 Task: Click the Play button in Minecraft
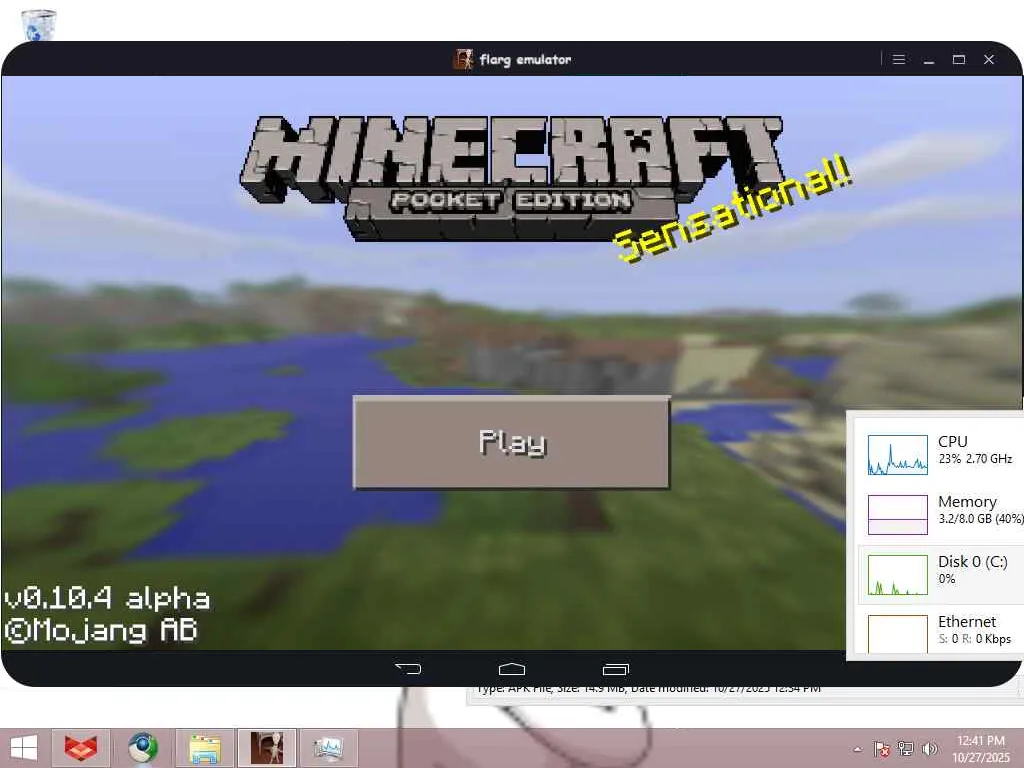tap(511, 441)
